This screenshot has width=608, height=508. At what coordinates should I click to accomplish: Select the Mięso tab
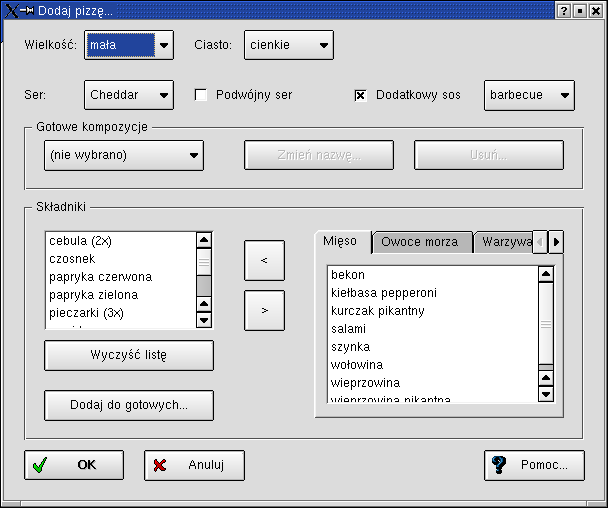340,241
